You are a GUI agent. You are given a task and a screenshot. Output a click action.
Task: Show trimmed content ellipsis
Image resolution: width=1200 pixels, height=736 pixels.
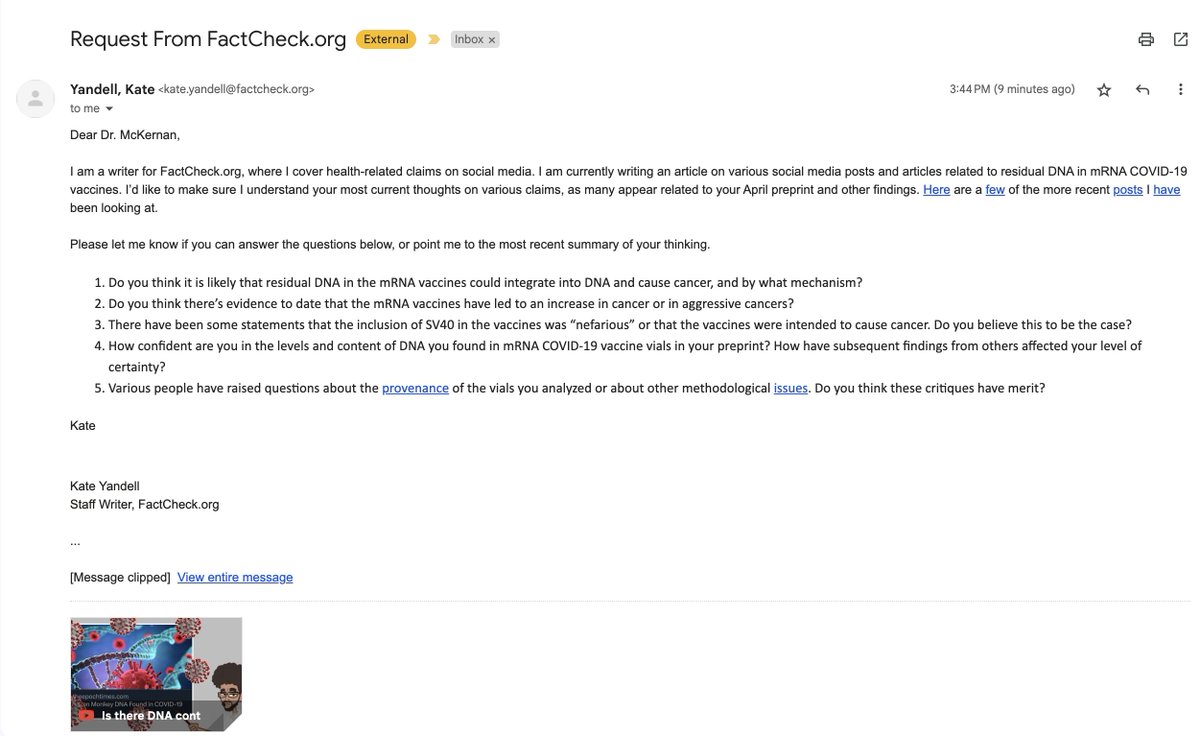(75, 541)
